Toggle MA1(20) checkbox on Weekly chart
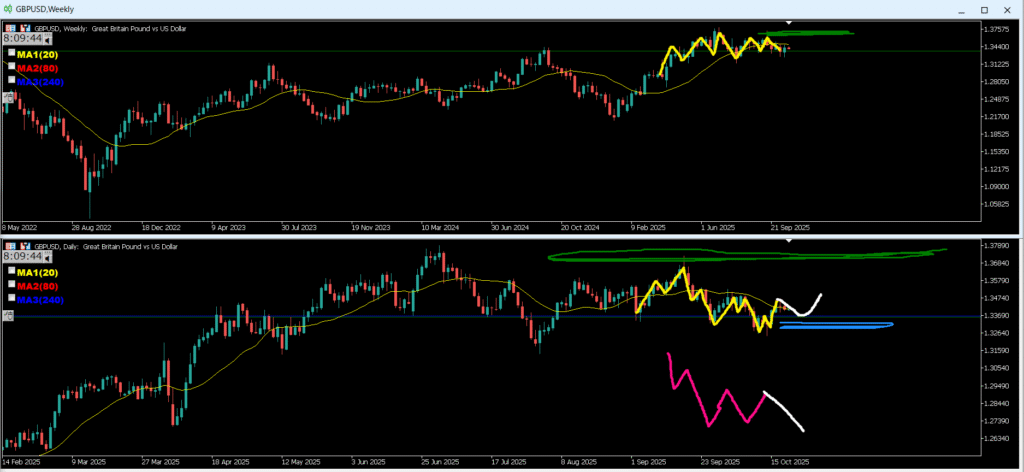The height and width of the screenshot is (472, 1024). pyautogui.click(x=12, y=52)
